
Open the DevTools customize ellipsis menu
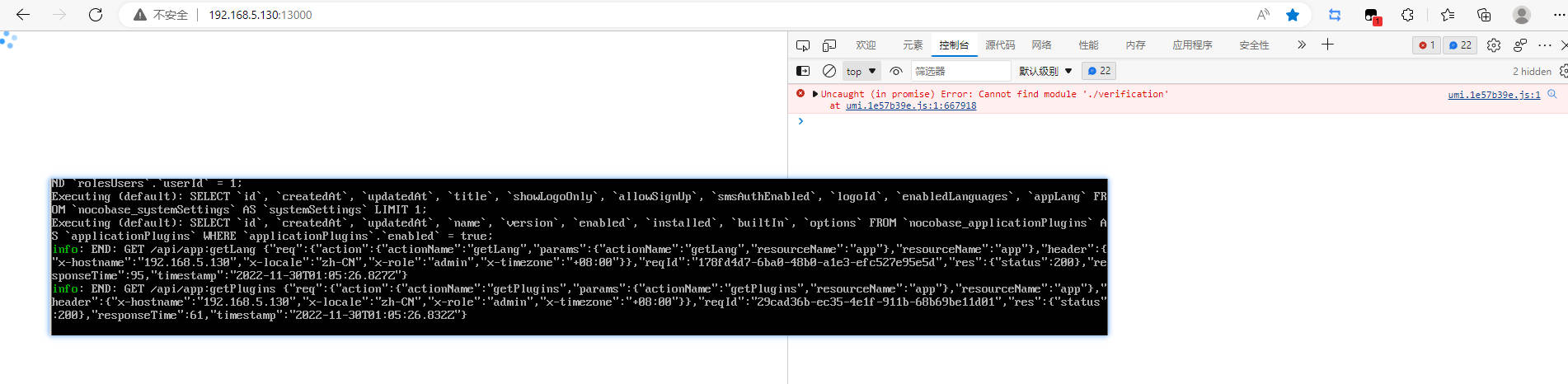1545,45
